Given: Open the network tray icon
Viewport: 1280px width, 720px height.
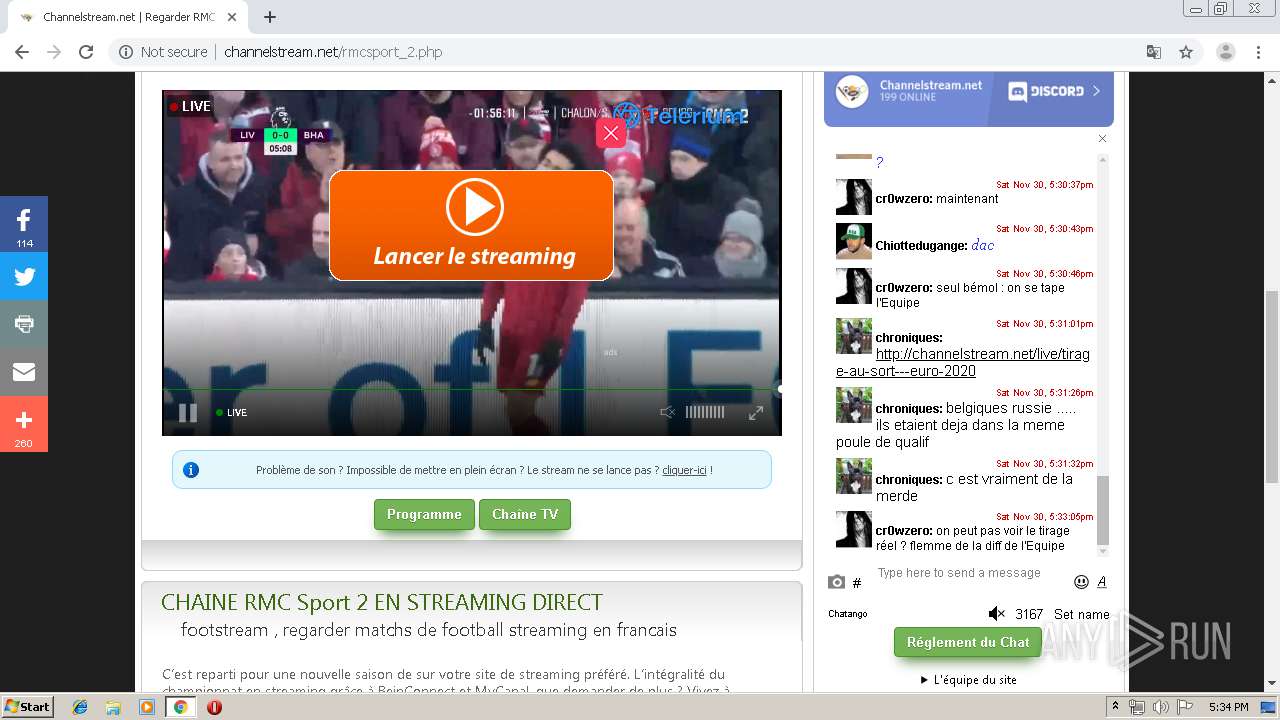Looking at the screenshot, I should [1137, 707].
